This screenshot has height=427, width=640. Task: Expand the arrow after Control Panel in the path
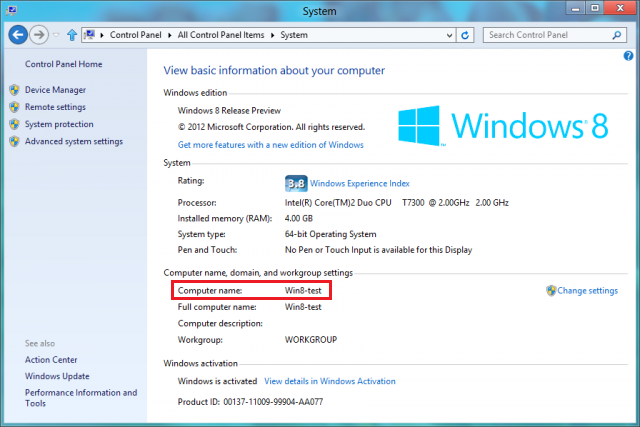[170, 35]
